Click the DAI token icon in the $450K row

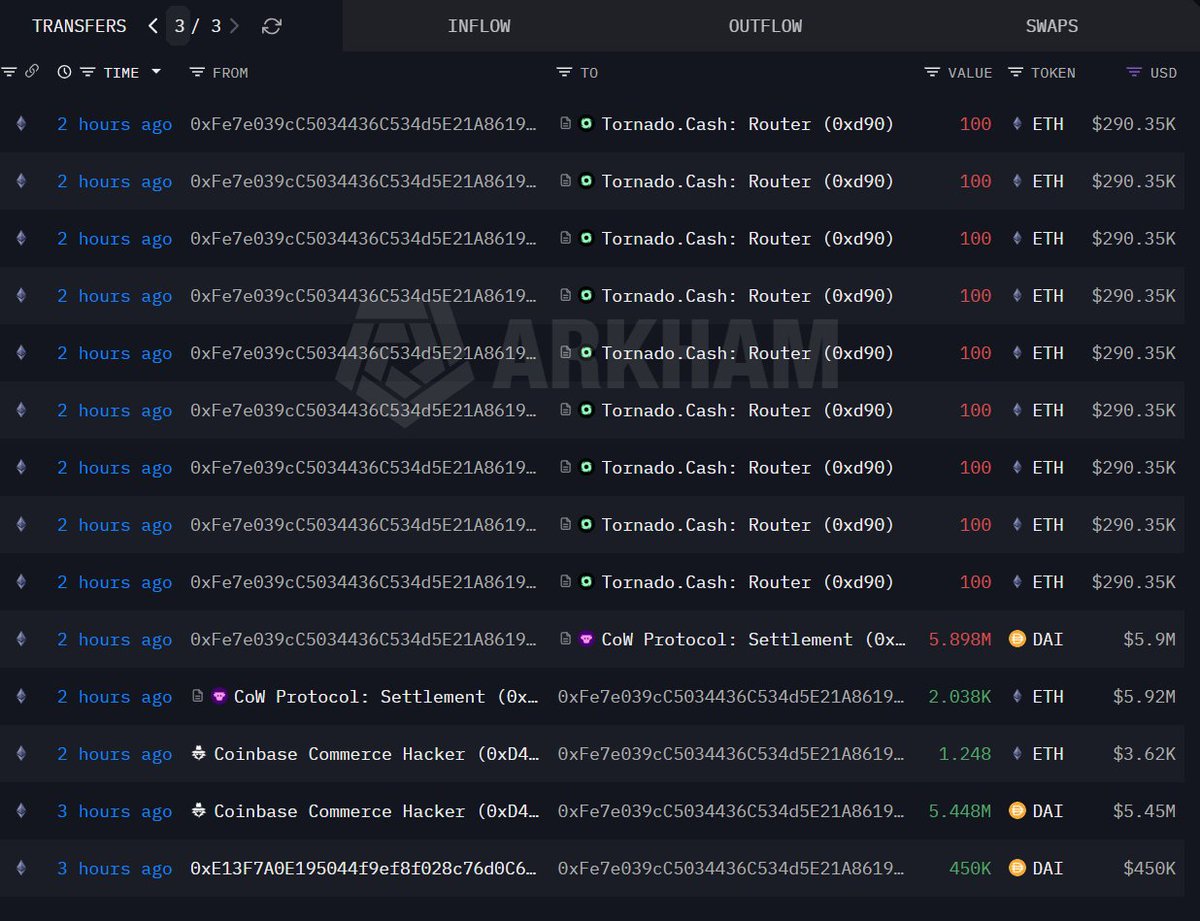(1017, 868)
